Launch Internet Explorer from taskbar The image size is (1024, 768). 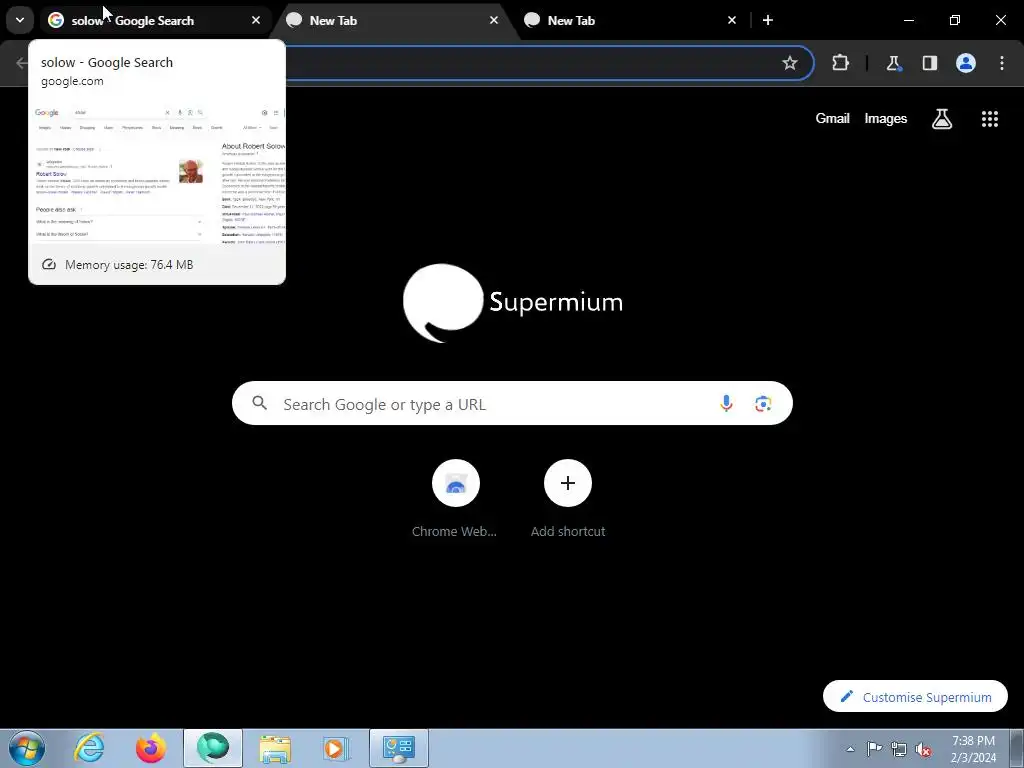click(x=89, y=748)
